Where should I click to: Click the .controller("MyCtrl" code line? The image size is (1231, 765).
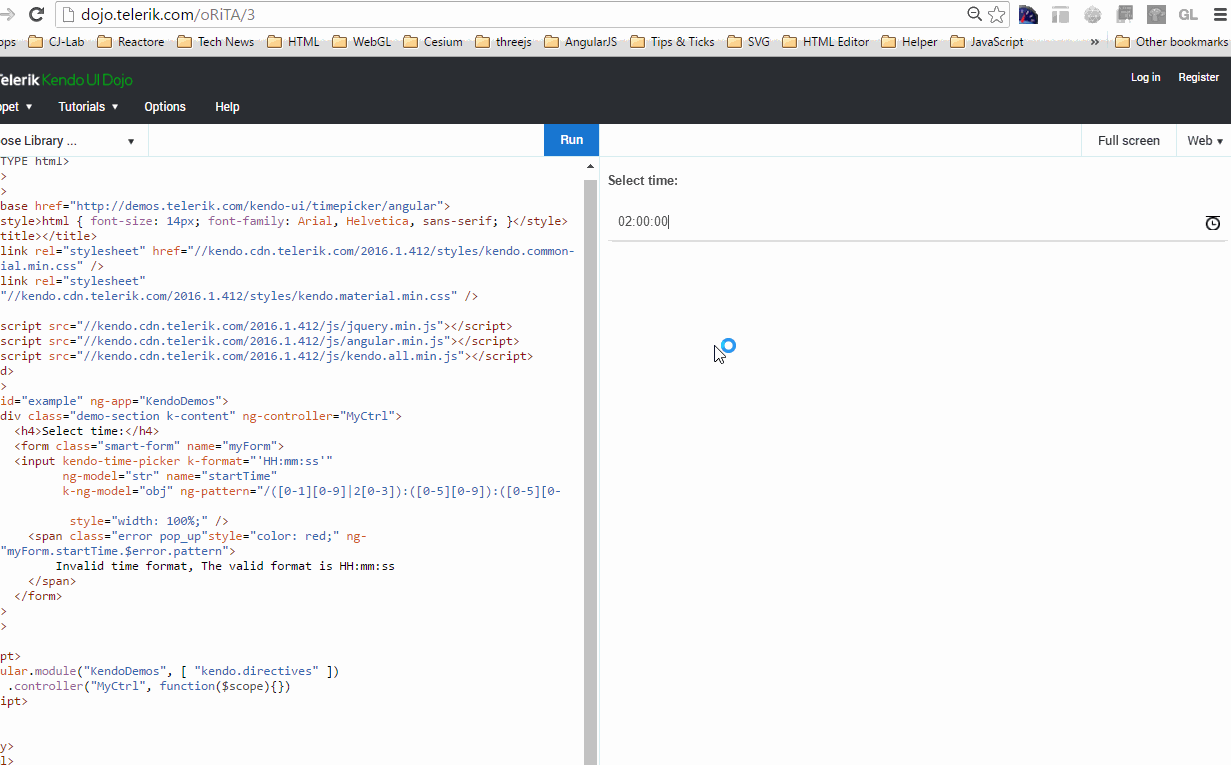[150, 686]
